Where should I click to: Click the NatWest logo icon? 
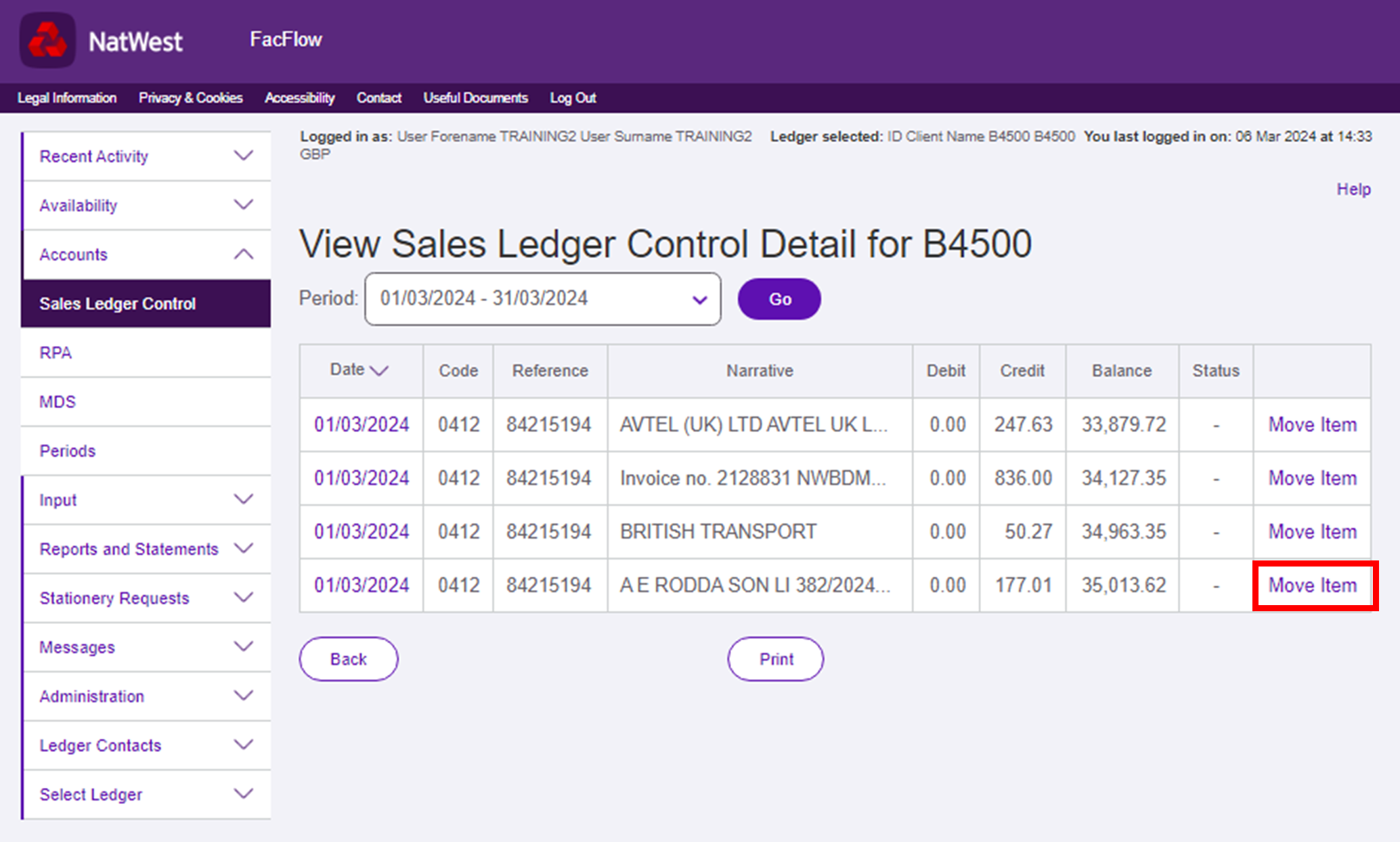click(47, 41)
